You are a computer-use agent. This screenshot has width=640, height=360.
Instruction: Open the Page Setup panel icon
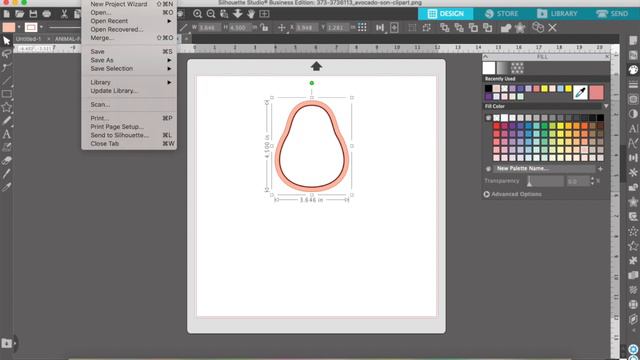(x=633, y=40)
